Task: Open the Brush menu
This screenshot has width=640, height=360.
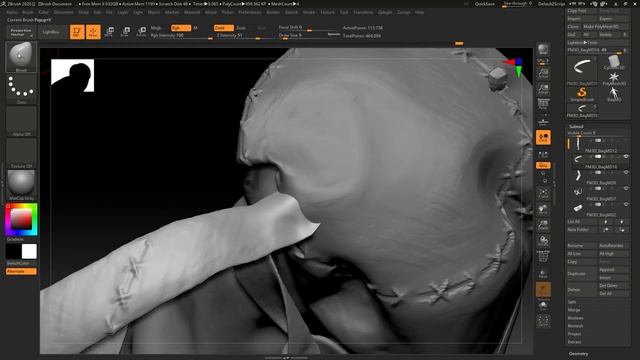Action: tap(28, 13)
